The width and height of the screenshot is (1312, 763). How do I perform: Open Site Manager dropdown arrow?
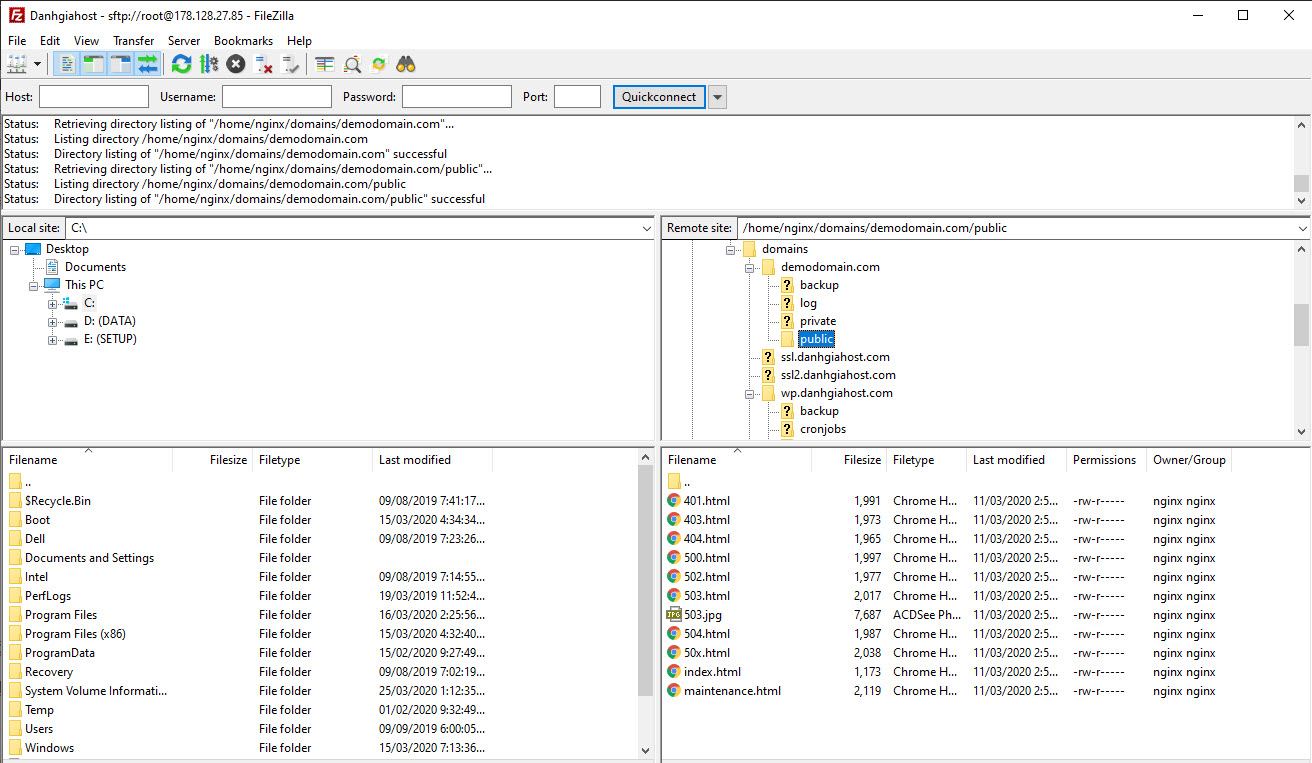38,64
